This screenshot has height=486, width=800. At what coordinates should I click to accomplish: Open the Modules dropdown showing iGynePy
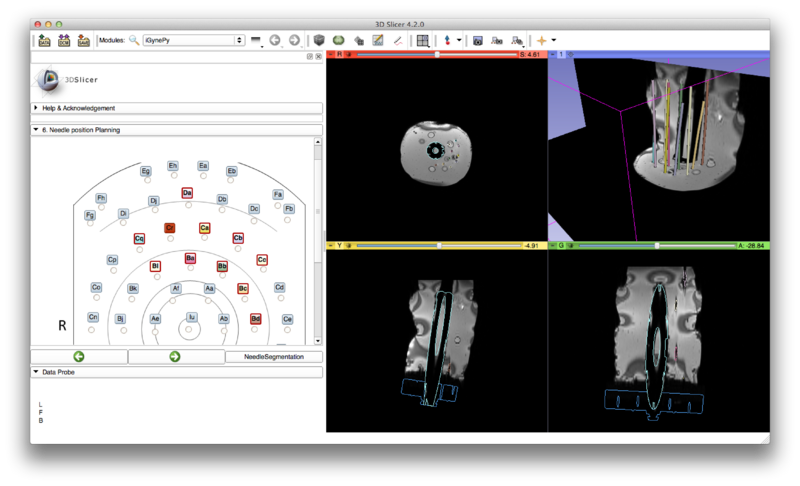point(193,41)
